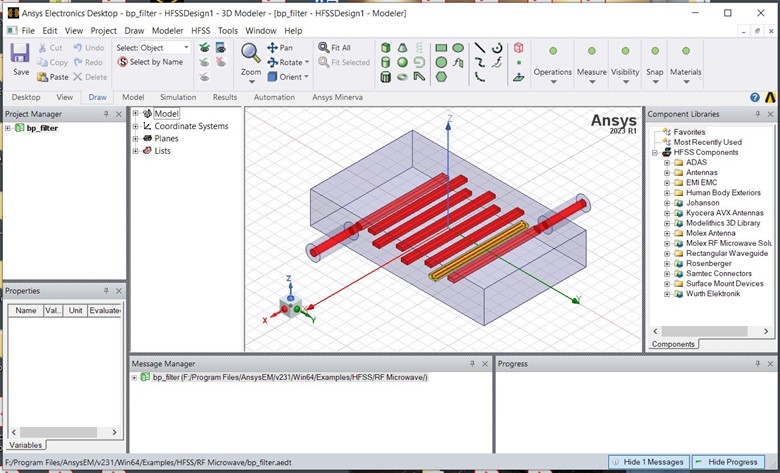Image resolution: width=780 pixels, height=473 pixels.
Task: Switch to Simulation ribbon tab
Action: point(178,97)
